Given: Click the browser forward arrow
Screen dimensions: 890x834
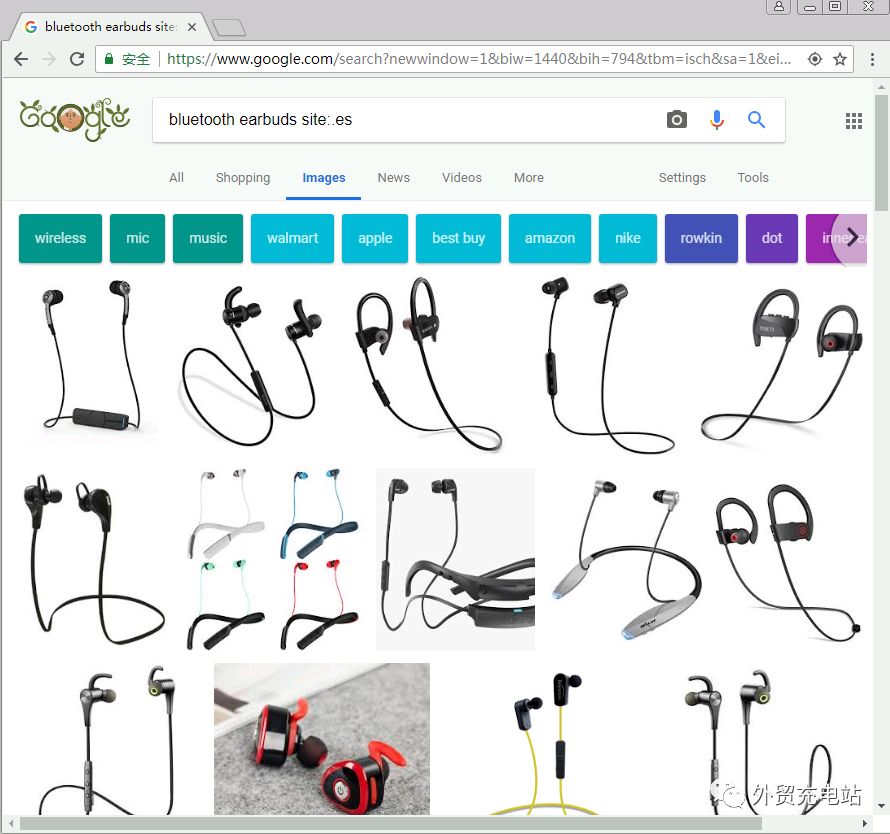Looking at the screenshot, I should (x=49, y=58).
